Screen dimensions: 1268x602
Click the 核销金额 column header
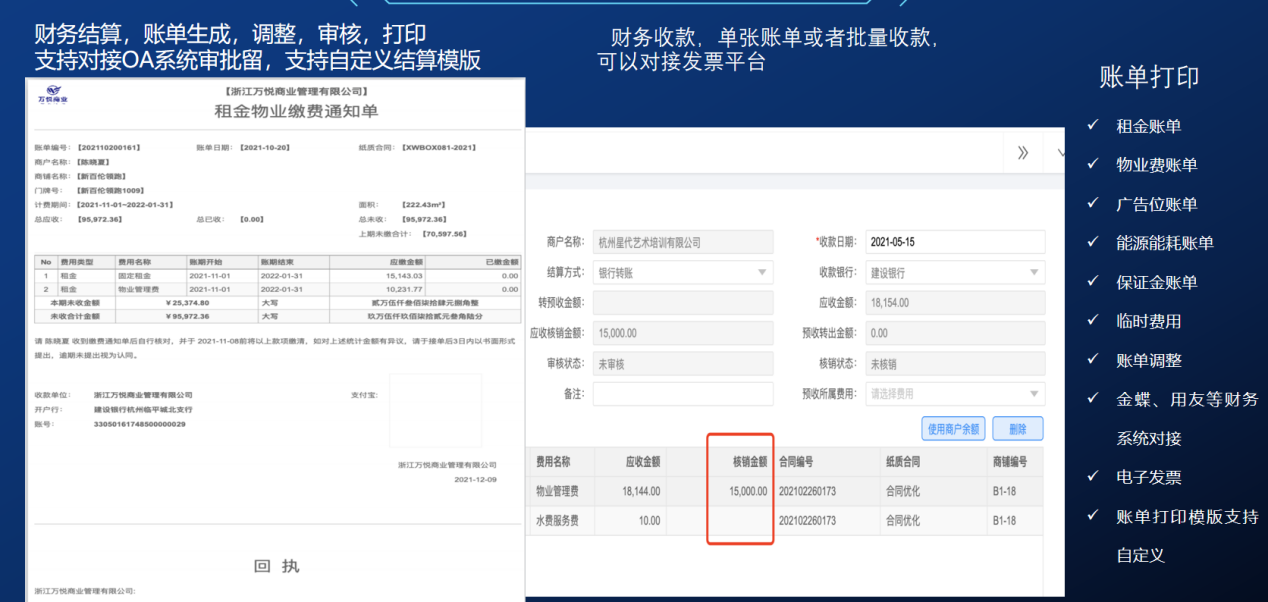point(750,462)
